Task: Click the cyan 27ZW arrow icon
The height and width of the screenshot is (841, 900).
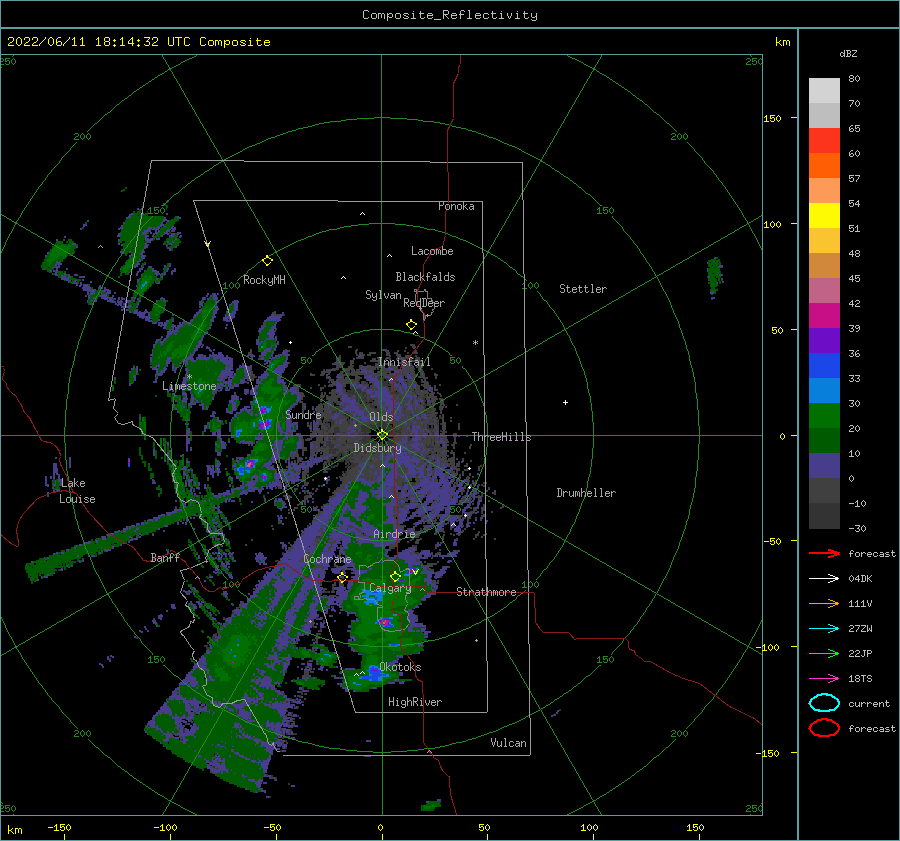Action: (824, 629)
